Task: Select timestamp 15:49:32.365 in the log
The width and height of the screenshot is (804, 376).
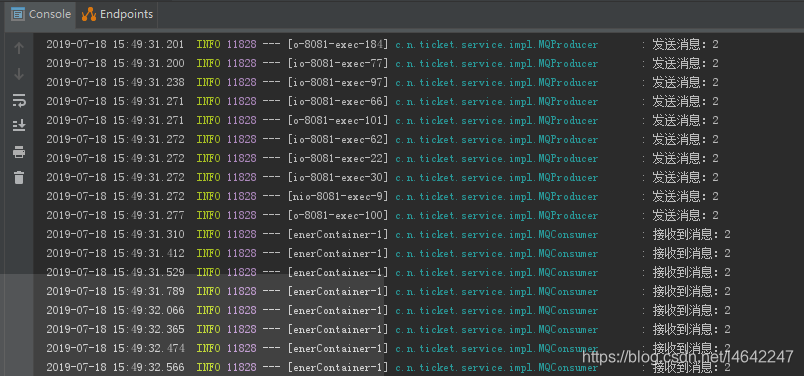Action: click(x=148, y=329)
